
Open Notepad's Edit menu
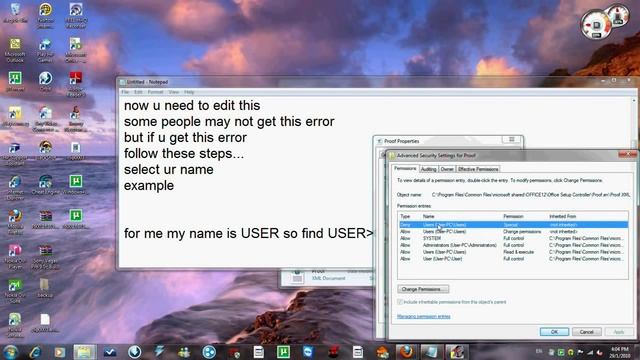(138, 92)
